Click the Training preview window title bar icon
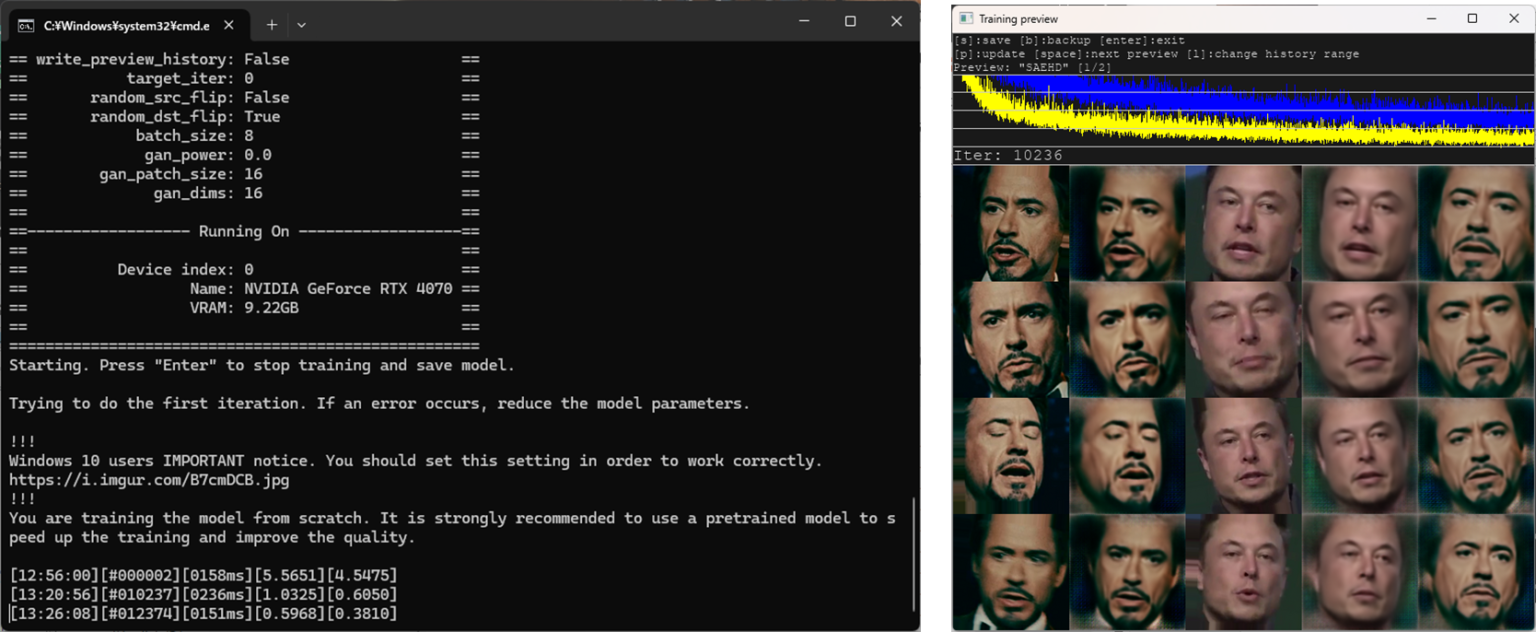The width and height of the screenshot is (1536, 632). coord(966,18)
